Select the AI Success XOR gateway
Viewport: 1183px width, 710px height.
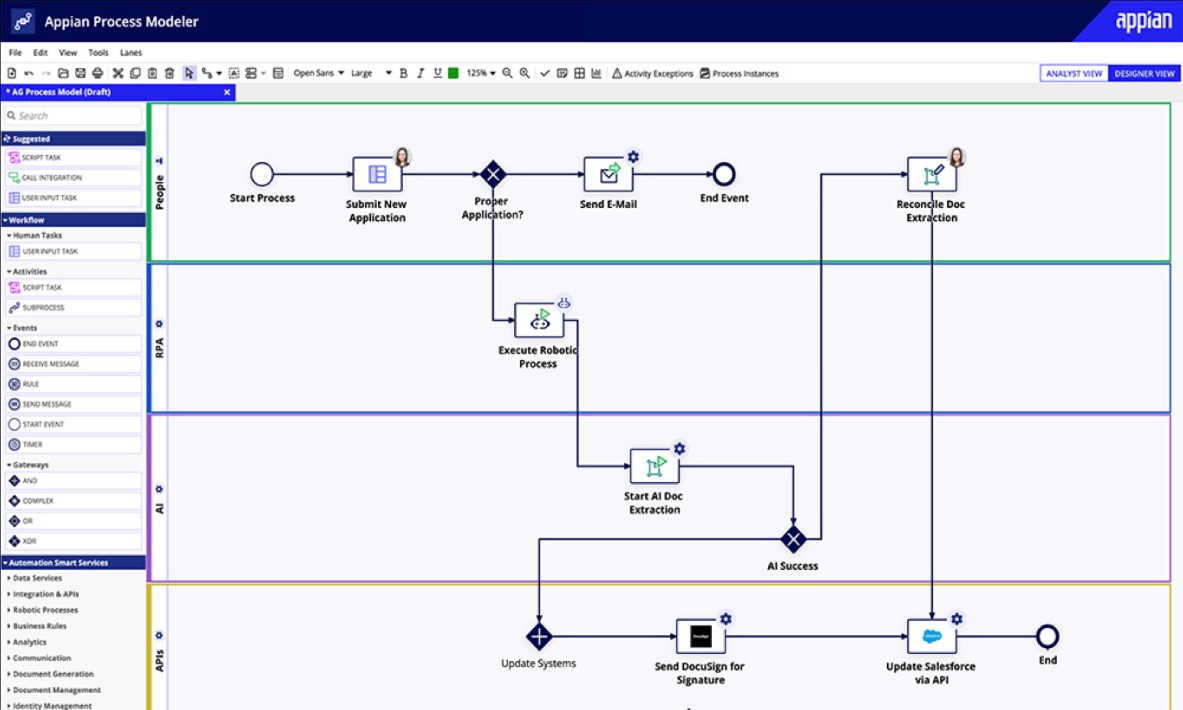(x=793, y=539)
